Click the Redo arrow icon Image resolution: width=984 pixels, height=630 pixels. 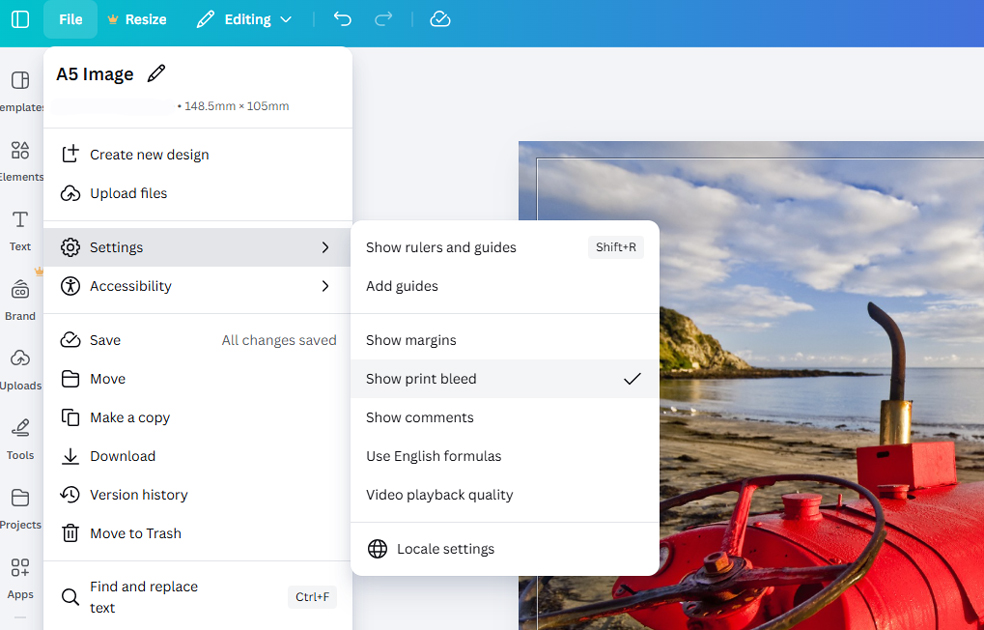click(383, 19)
